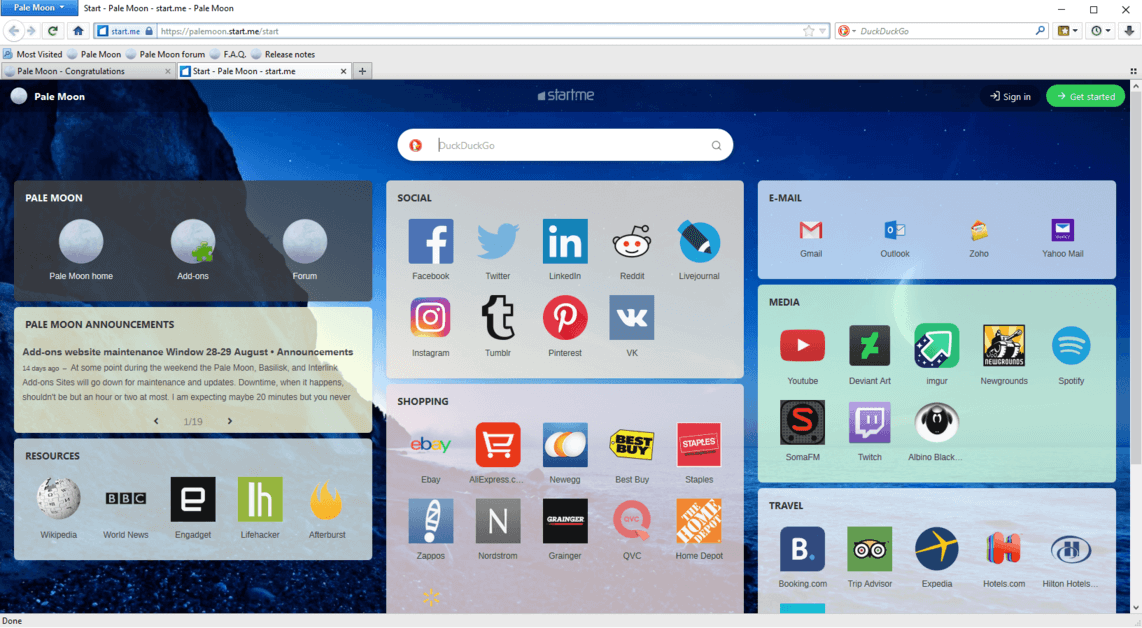Viewport: 1142px width, 628px height.
Task: Open the Twitch icon in Media
Action: click(869, 423)
